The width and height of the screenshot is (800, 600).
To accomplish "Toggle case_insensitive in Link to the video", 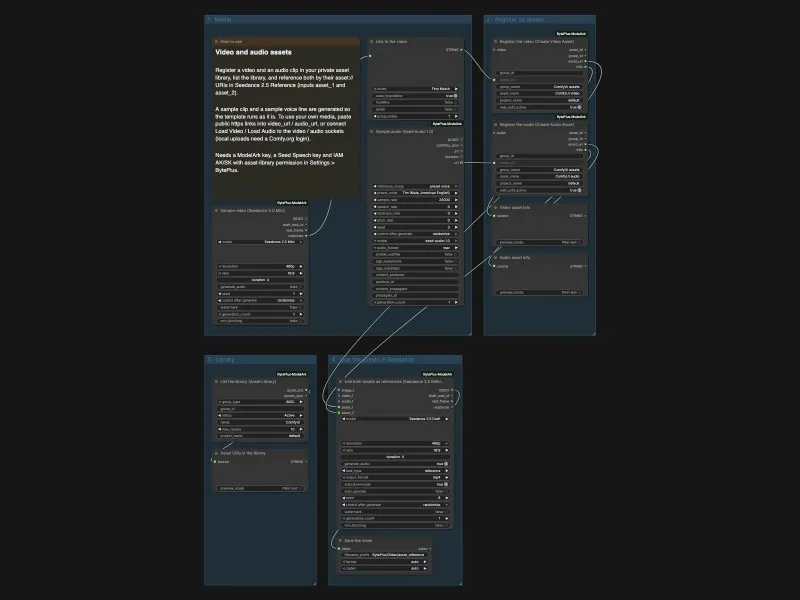I will (415, 95).
